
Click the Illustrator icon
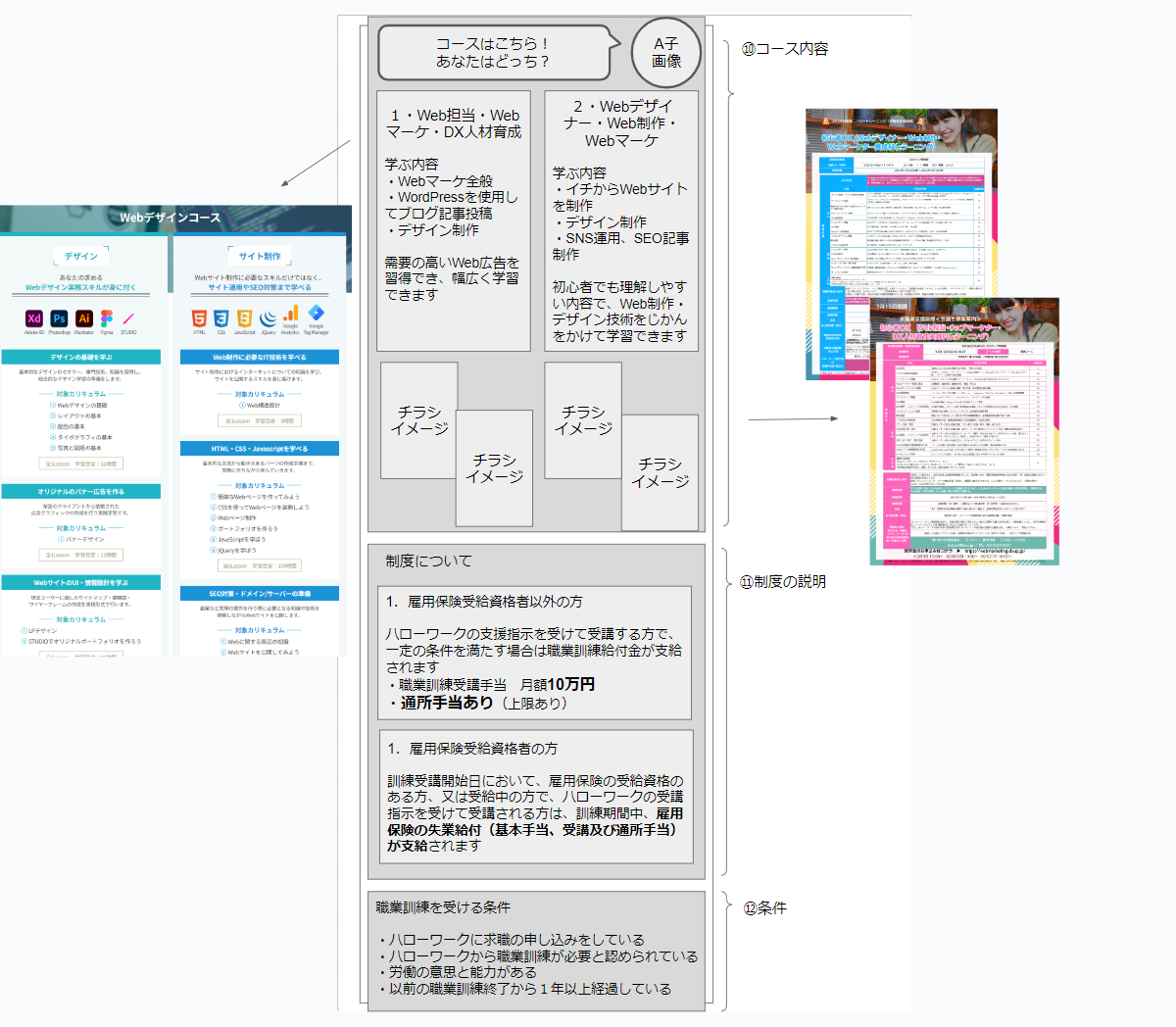click(83, 318)
